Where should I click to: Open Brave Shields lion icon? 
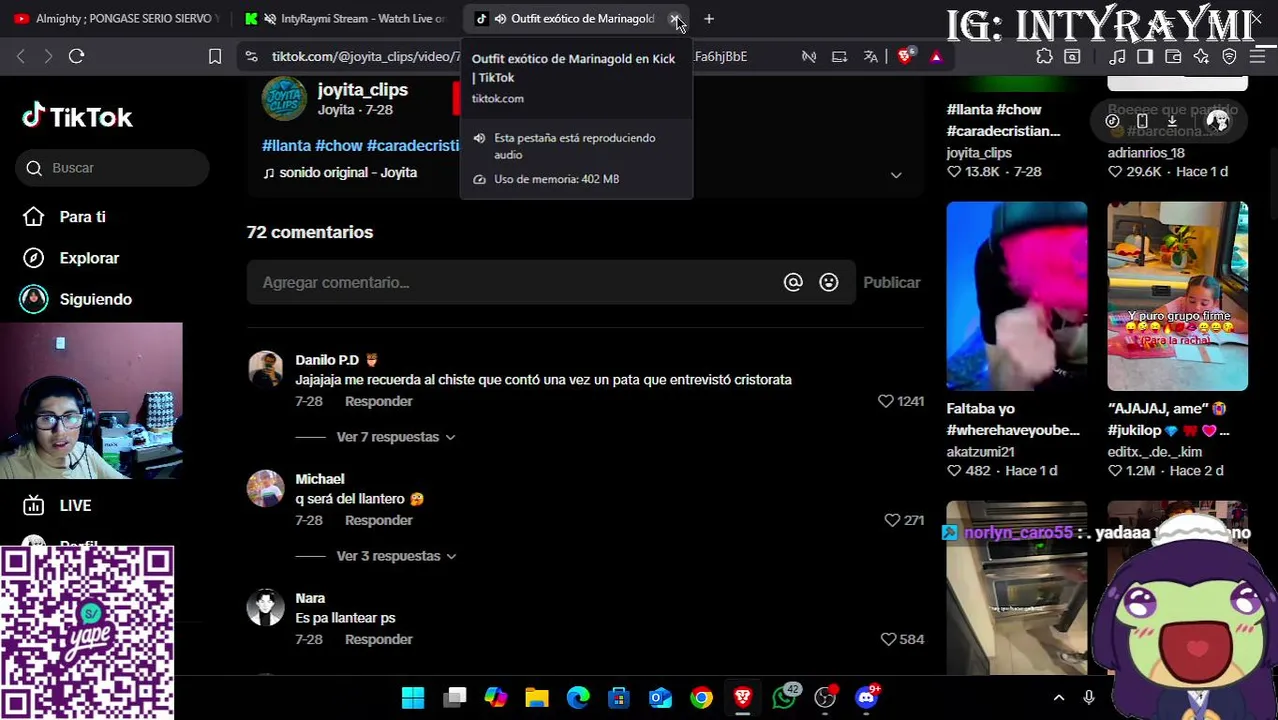coord(905,57)
